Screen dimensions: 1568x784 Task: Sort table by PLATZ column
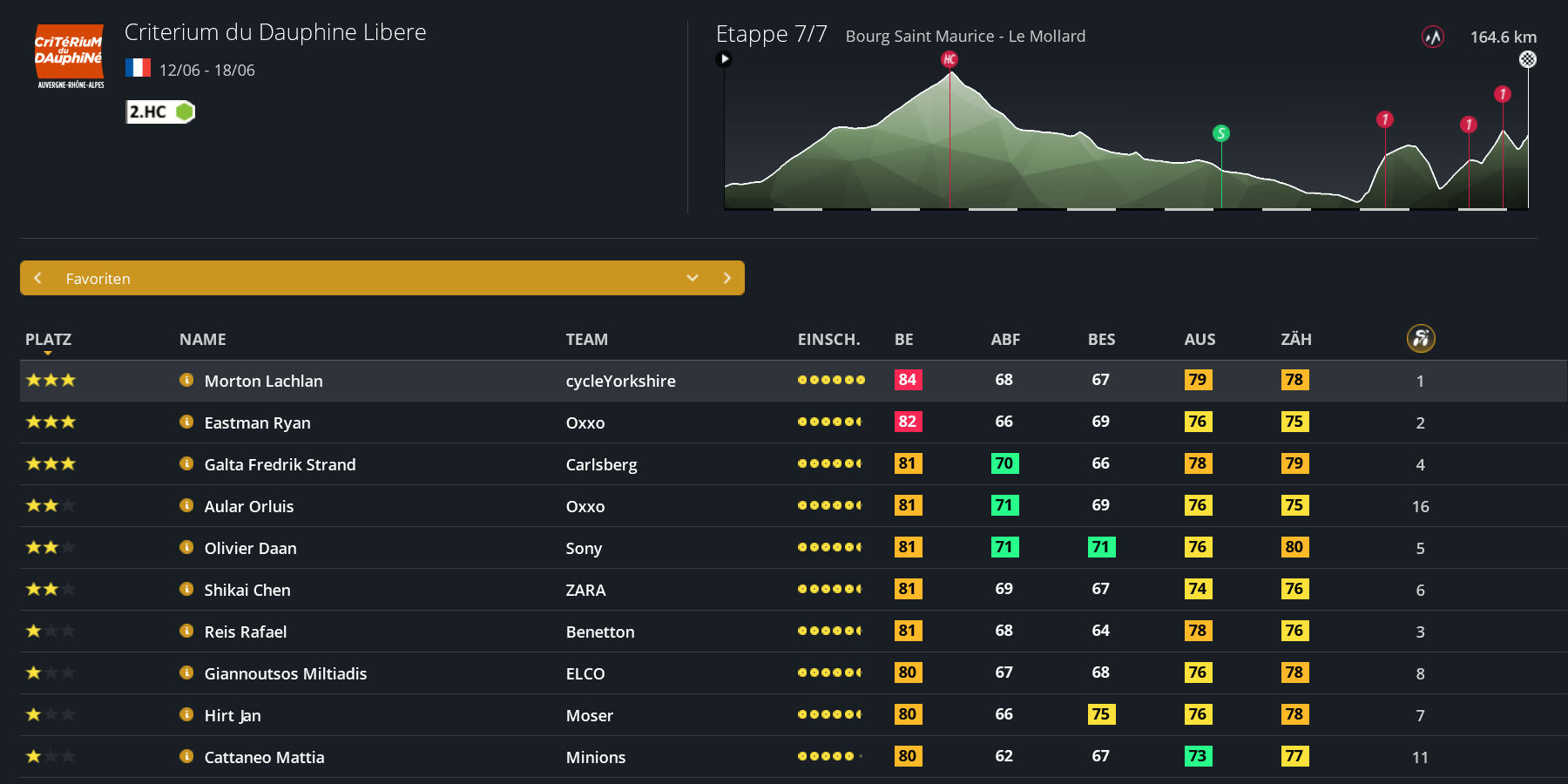[x=48, y=340]
